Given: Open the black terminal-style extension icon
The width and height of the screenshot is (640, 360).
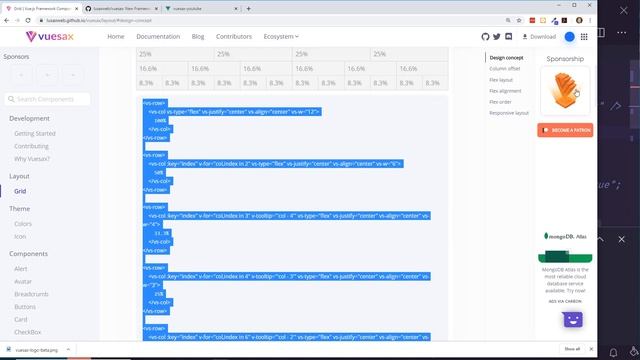Looking at the screenshot, I should [x=564, y=20].
